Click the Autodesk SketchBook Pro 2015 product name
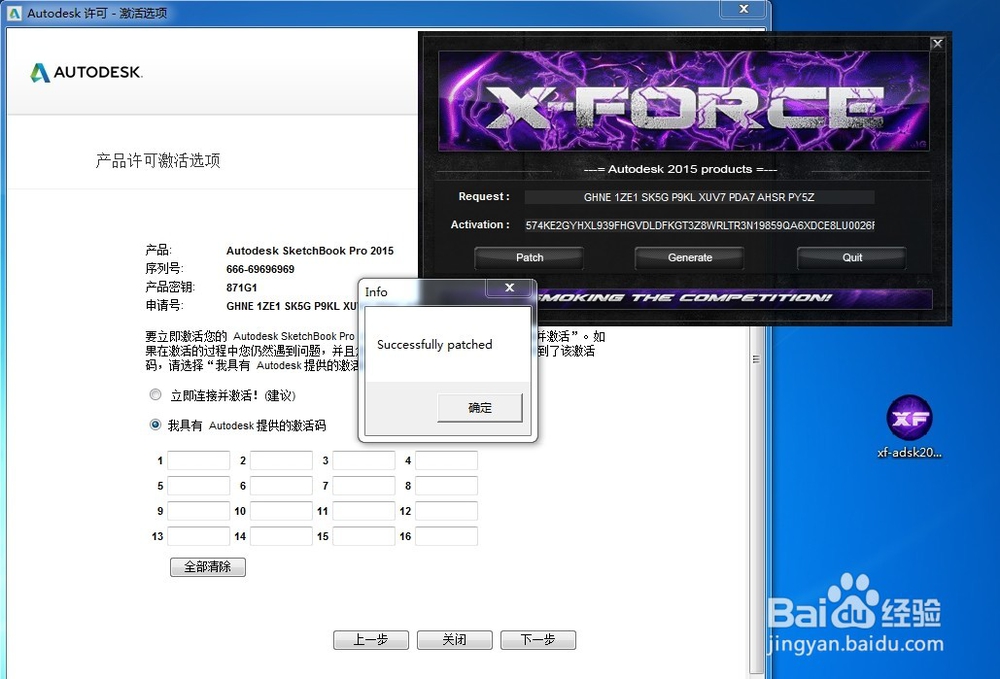 click(310, 251)
